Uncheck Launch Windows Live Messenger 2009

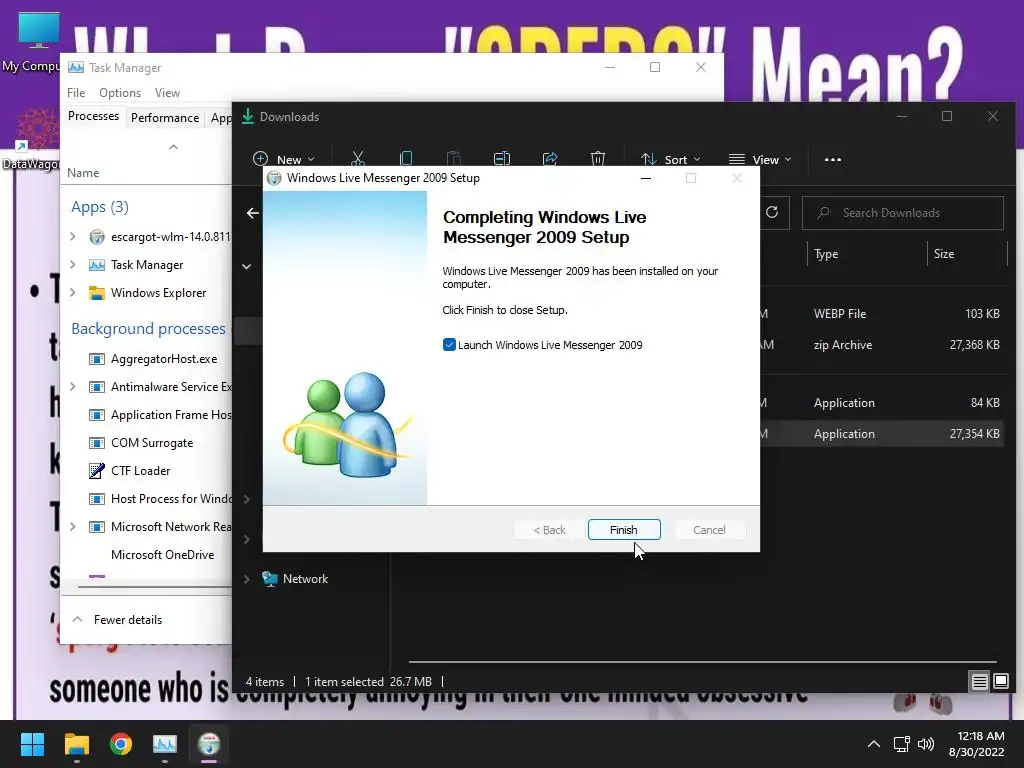click(449, 345)
